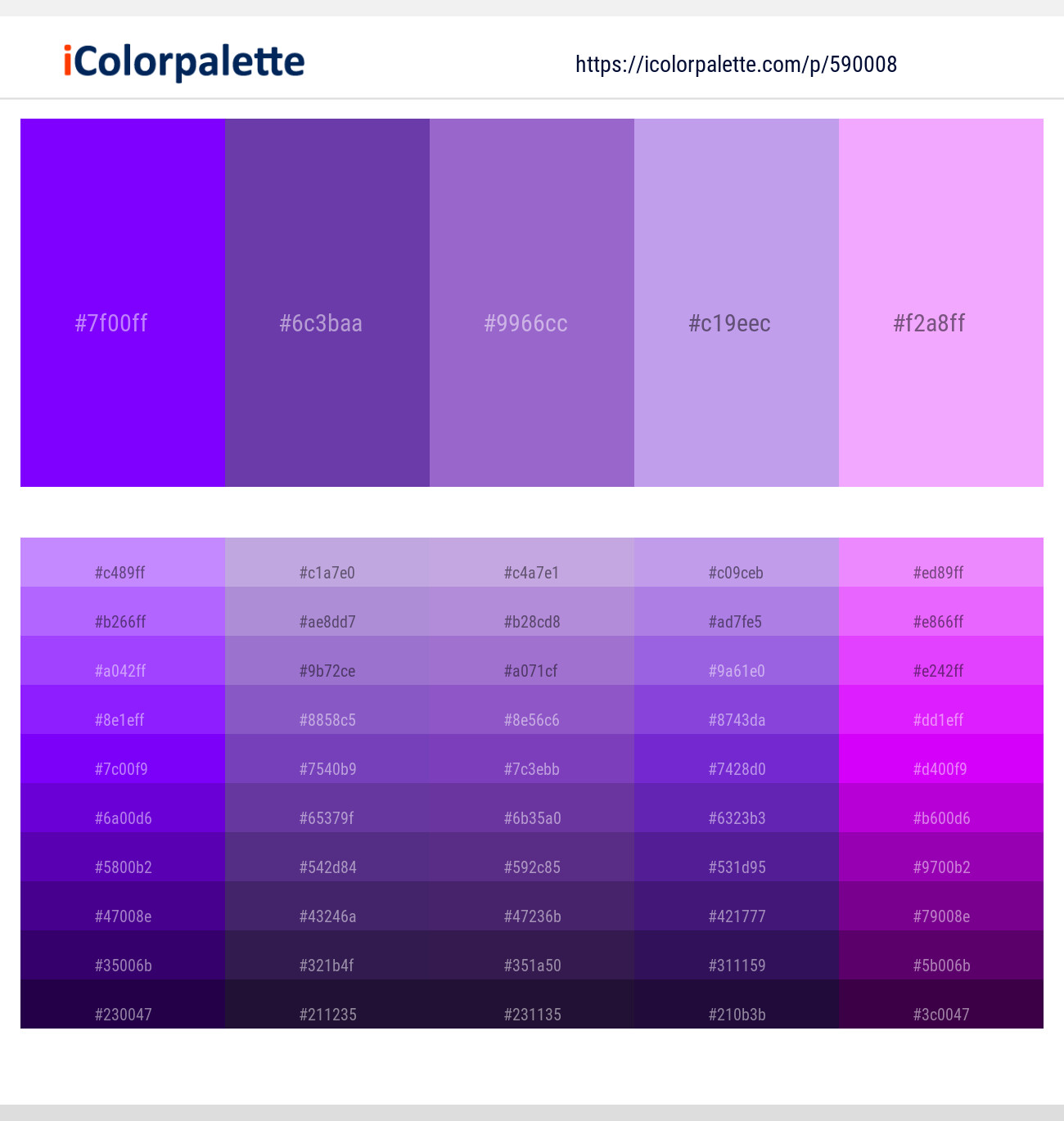Choose the #e242ff shade cell
Viewport: 1064px width, 1121px height.
point(941,660)
